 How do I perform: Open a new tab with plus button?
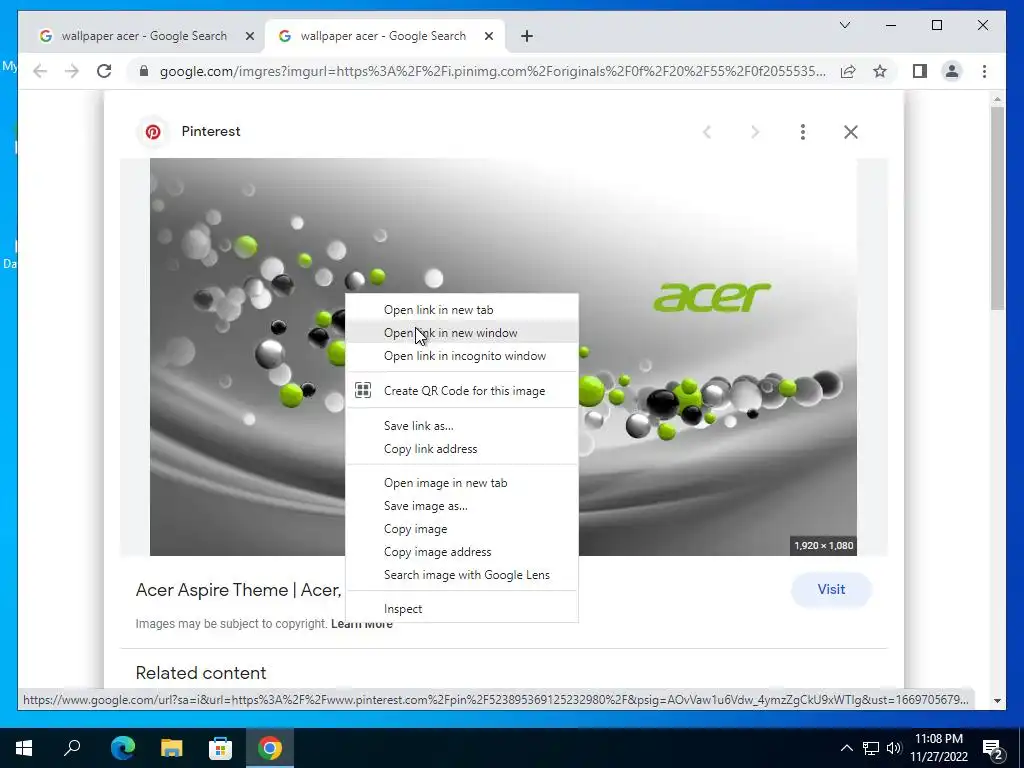[527, 37]
